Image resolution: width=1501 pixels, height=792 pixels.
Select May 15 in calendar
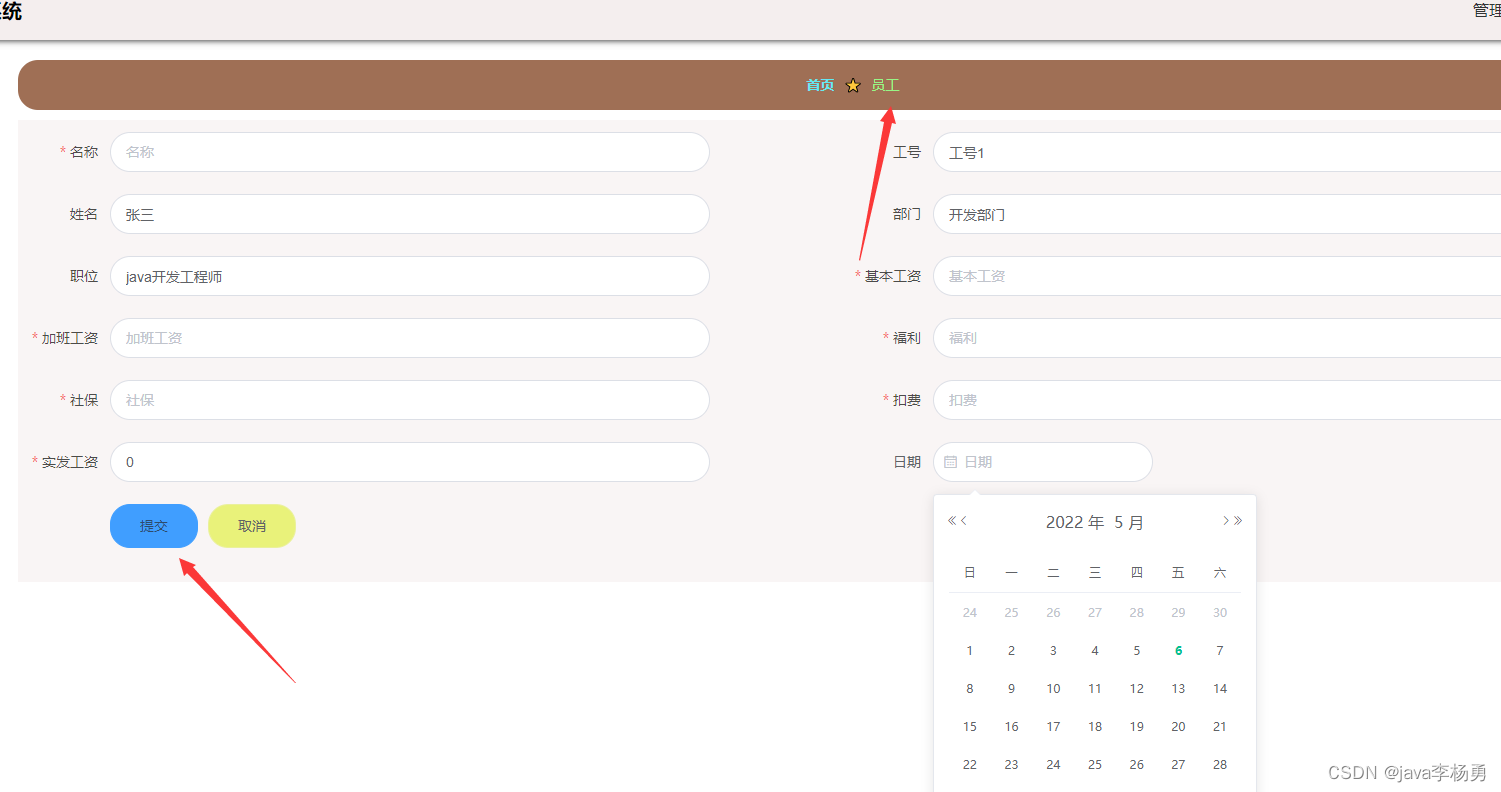[969, 727]
